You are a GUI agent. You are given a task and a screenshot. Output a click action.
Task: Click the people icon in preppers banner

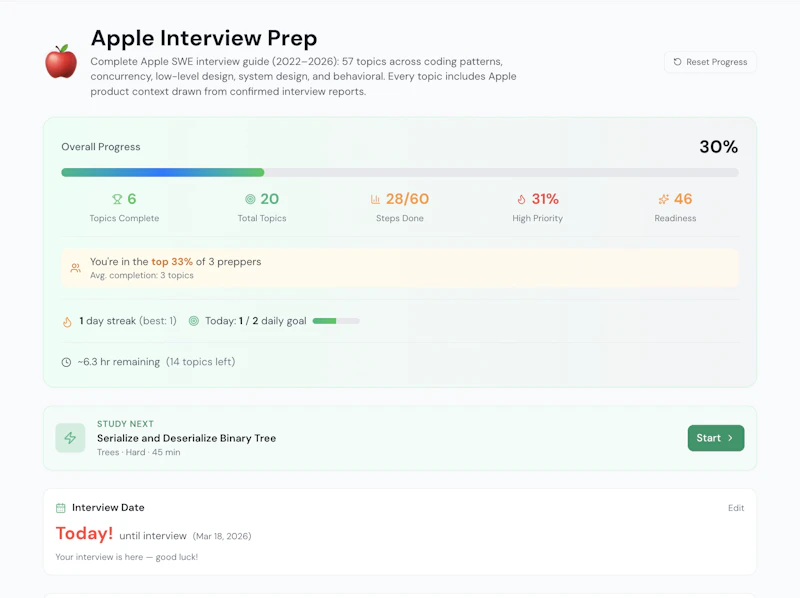pos(76,268)
